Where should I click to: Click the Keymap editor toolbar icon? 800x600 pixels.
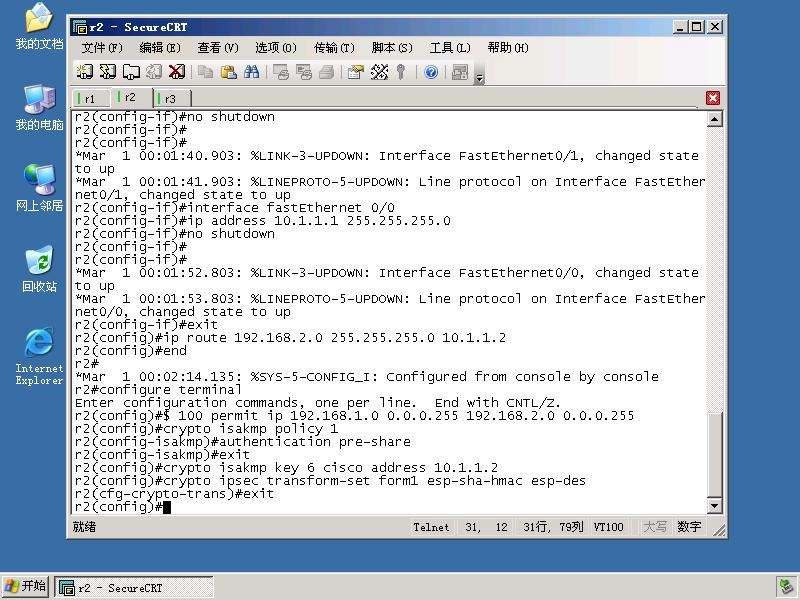(x=379, y=72)
